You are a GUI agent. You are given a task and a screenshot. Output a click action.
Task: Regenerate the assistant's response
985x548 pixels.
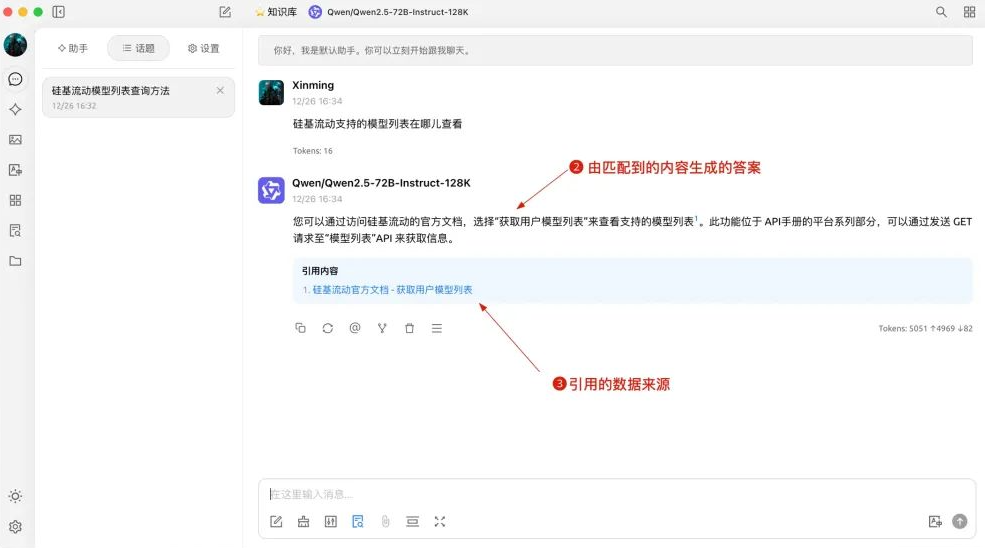coord(328,328)
